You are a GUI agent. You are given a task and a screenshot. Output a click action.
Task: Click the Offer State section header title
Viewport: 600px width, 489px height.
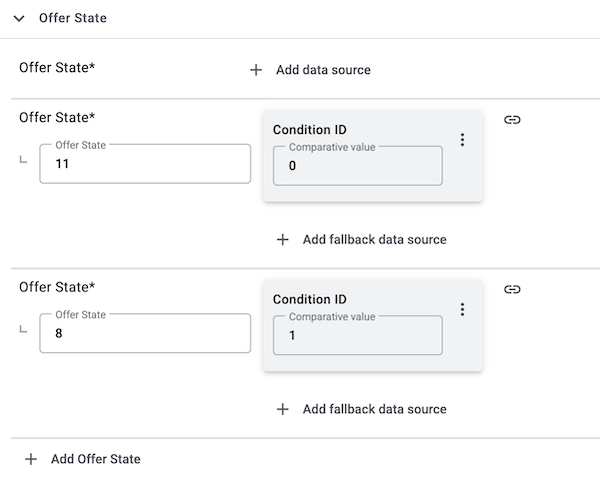(72, 18)
